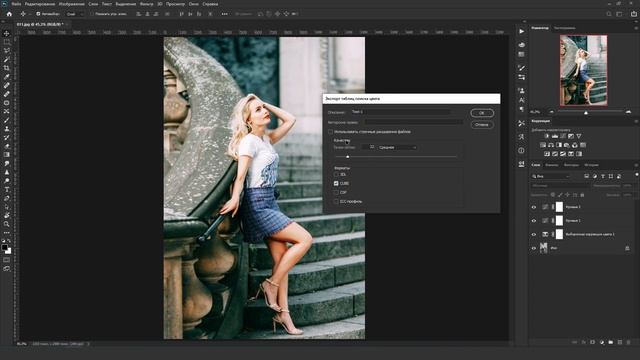The image size is (640, 360).
Task: Click OK in the export dialog
Action: [x=482, y=113]
